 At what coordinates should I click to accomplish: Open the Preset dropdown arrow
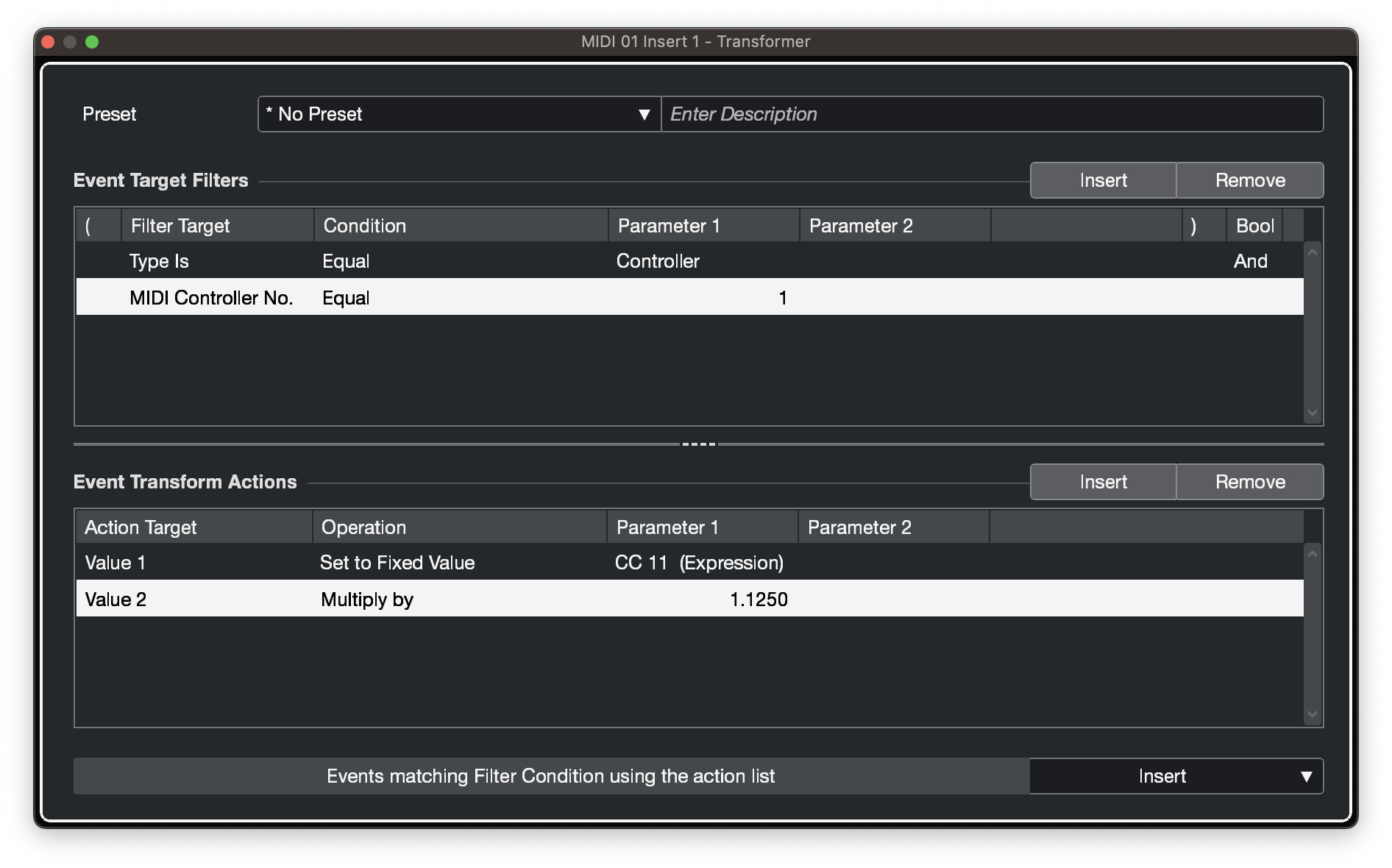(x=644, y=115)
